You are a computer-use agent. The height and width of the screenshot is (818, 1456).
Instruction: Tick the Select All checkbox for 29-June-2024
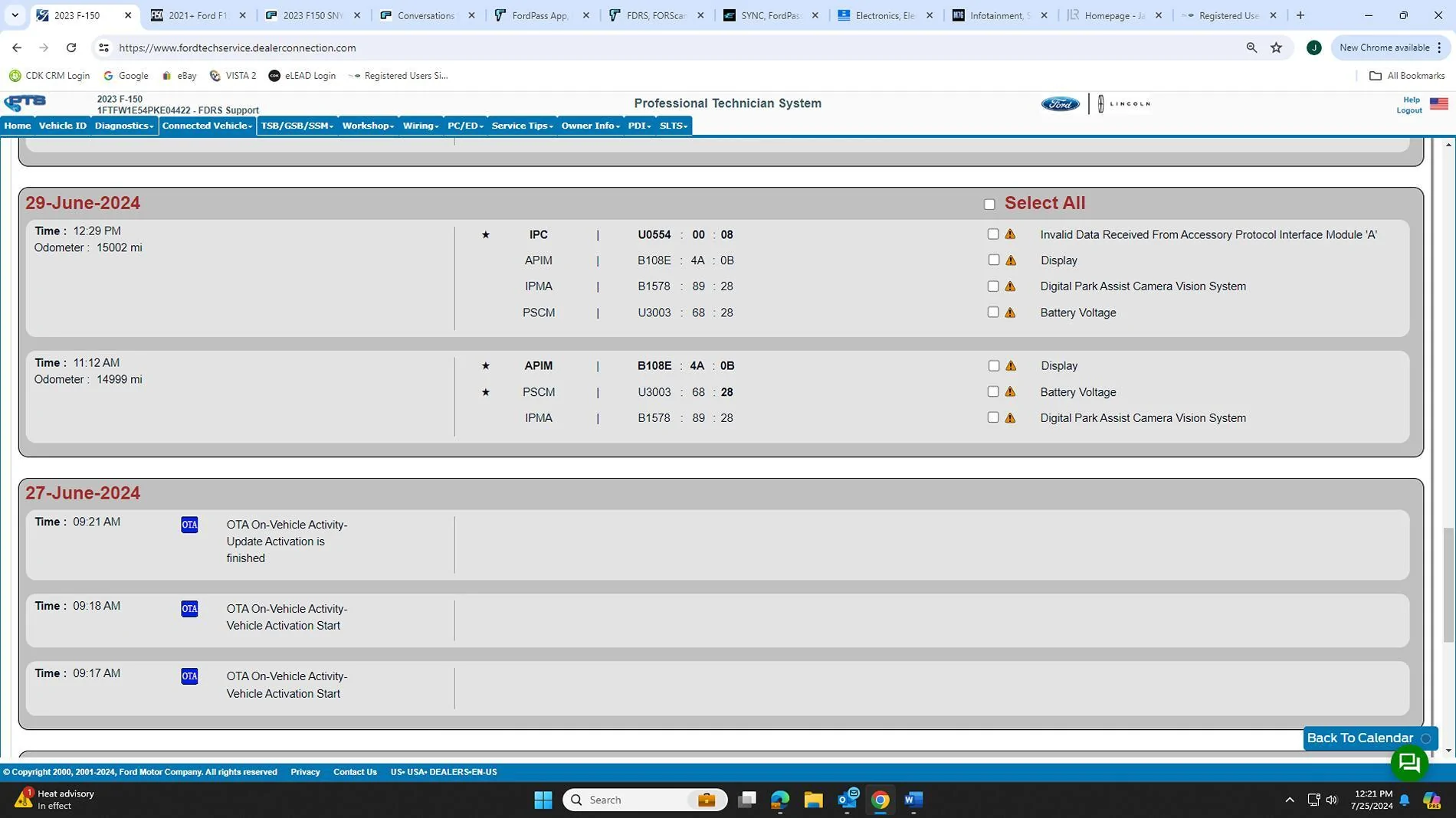(x=989, y=204)
